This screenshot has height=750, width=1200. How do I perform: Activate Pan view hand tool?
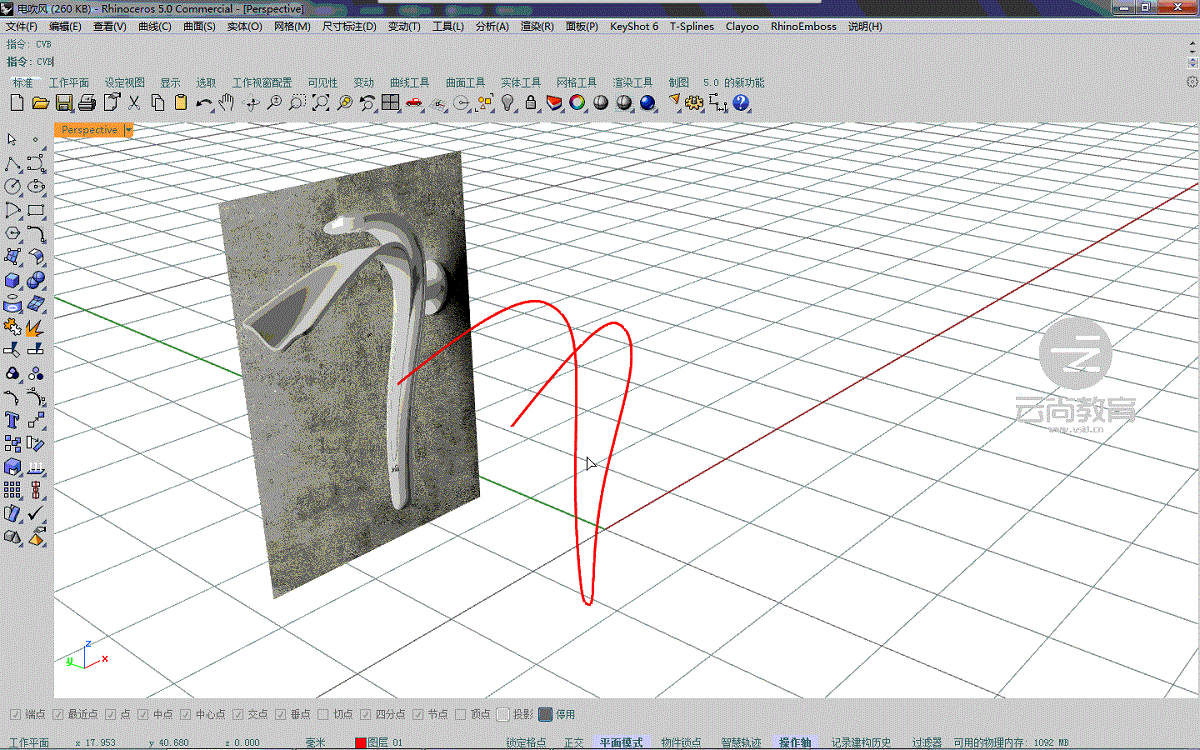[x=227, y=102]
